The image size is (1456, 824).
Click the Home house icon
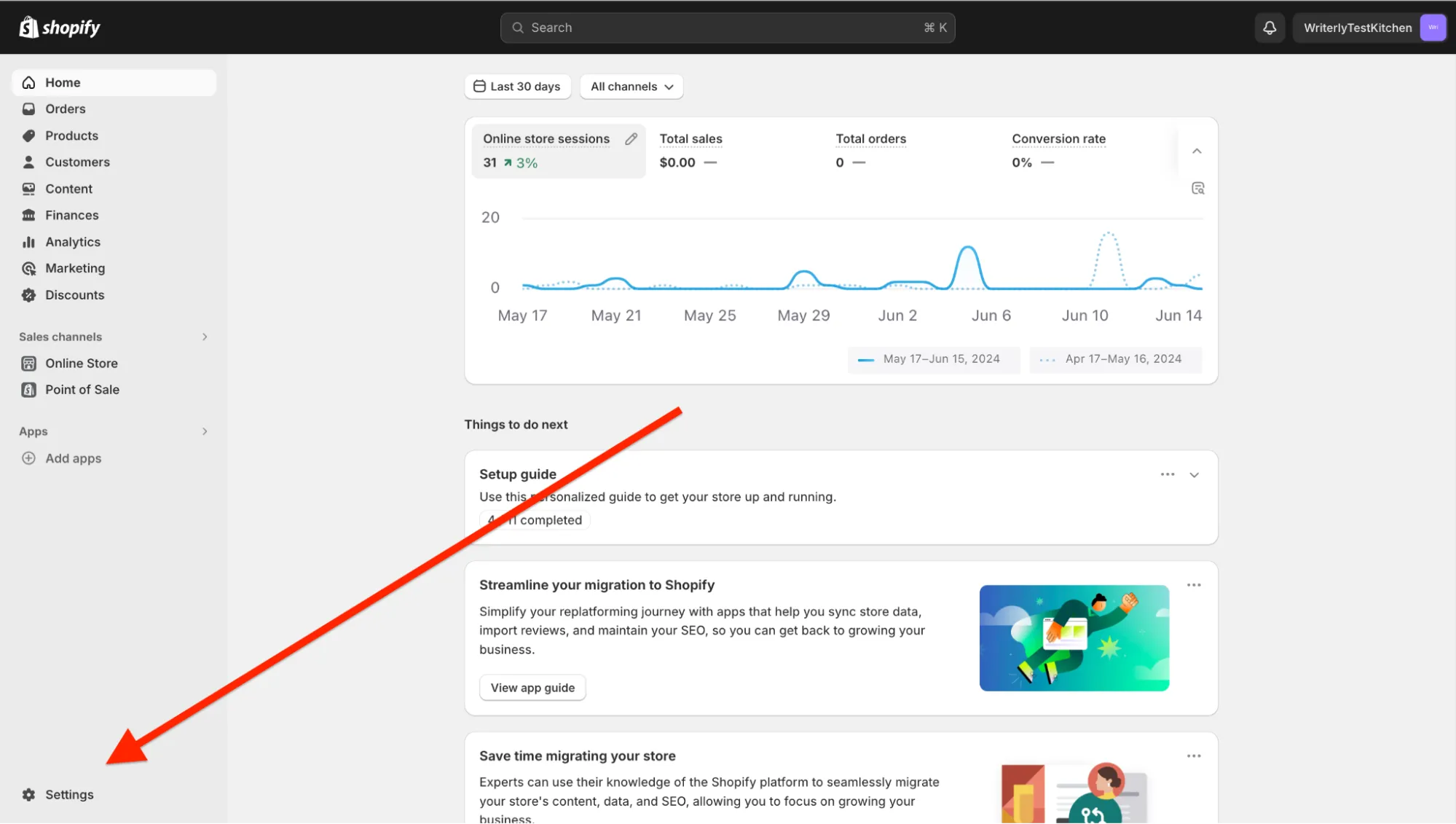(28, 82)
